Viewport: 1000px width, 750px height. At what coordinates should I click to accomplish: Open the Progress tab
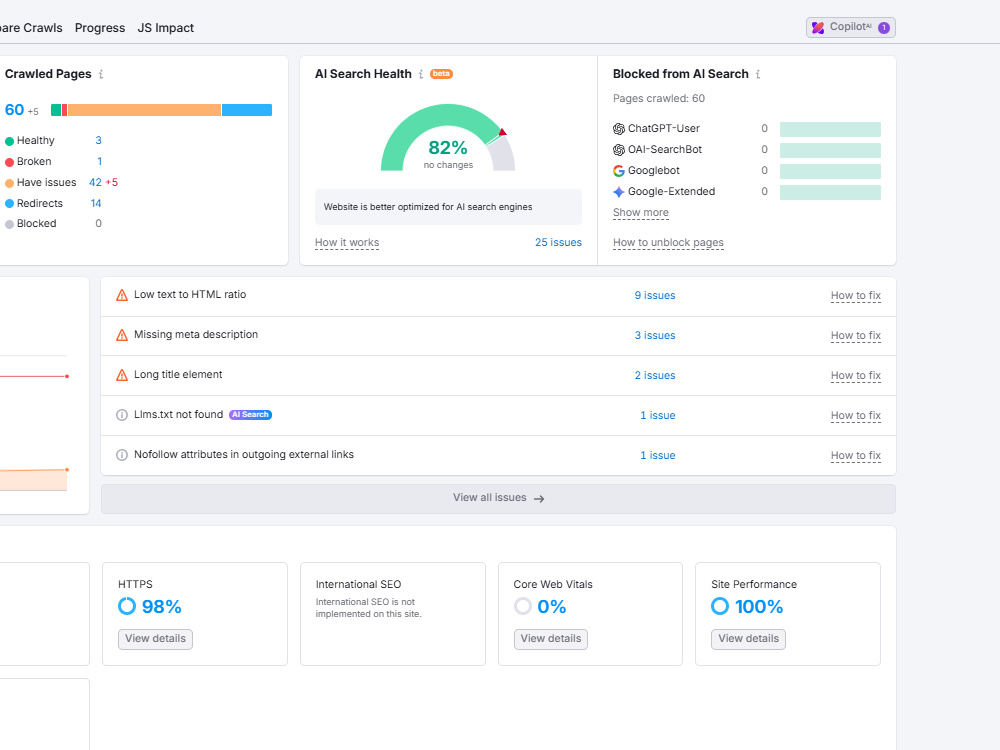99,28
